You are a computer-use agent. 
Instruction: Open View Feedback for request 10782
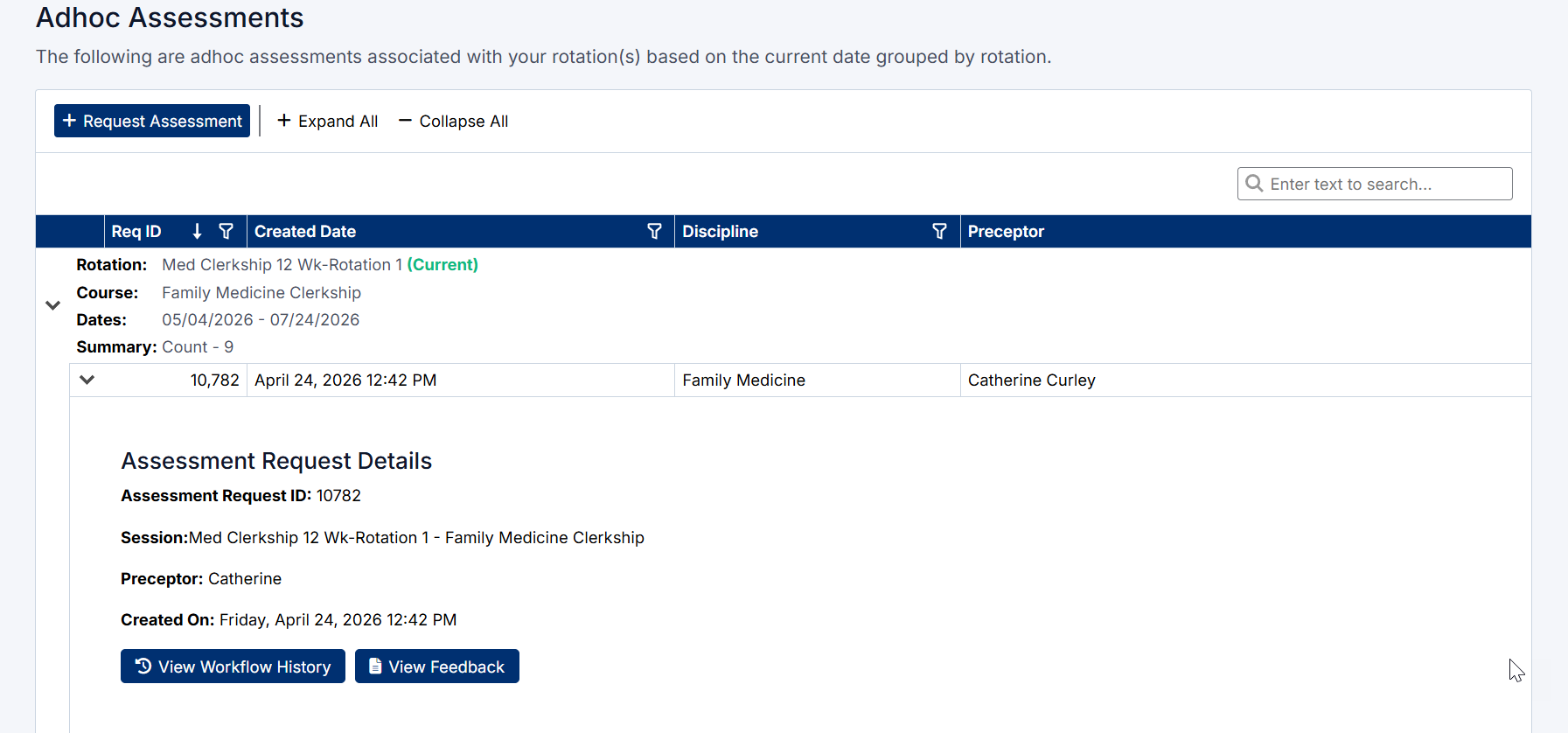pyautogui.click(x=437, y=667)
